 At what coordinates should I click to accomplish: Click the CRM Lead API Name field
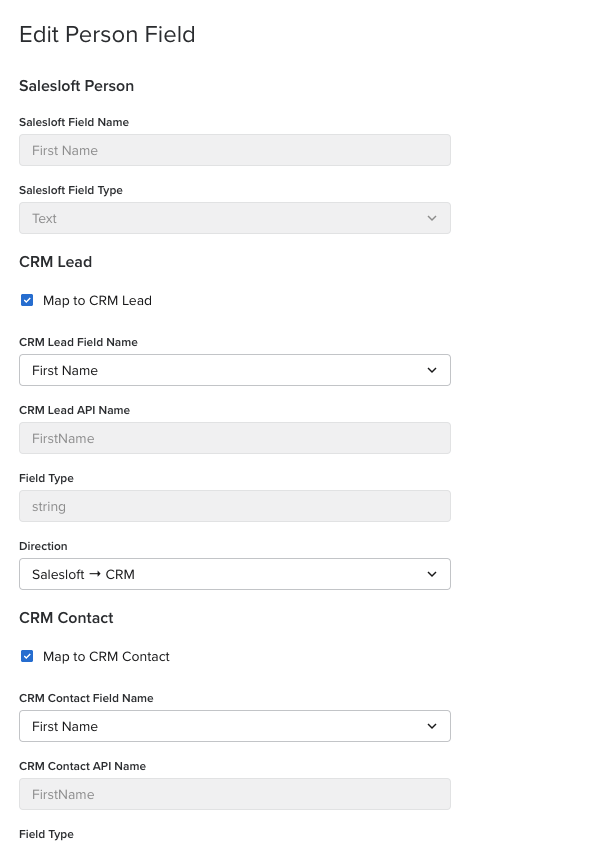(x=235, y=438)
